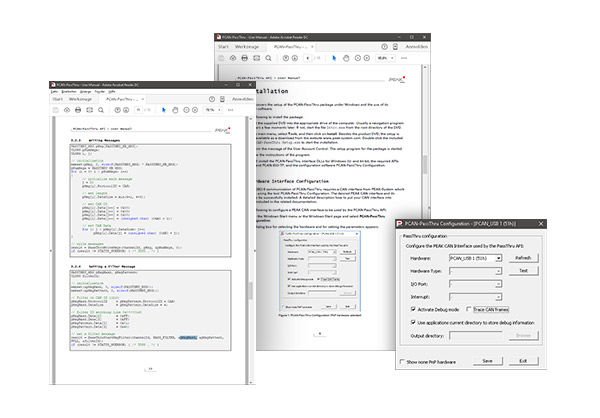Click the page number field in the Installation-page Acrobat window

pyautogui.click(x=308, y=58)
